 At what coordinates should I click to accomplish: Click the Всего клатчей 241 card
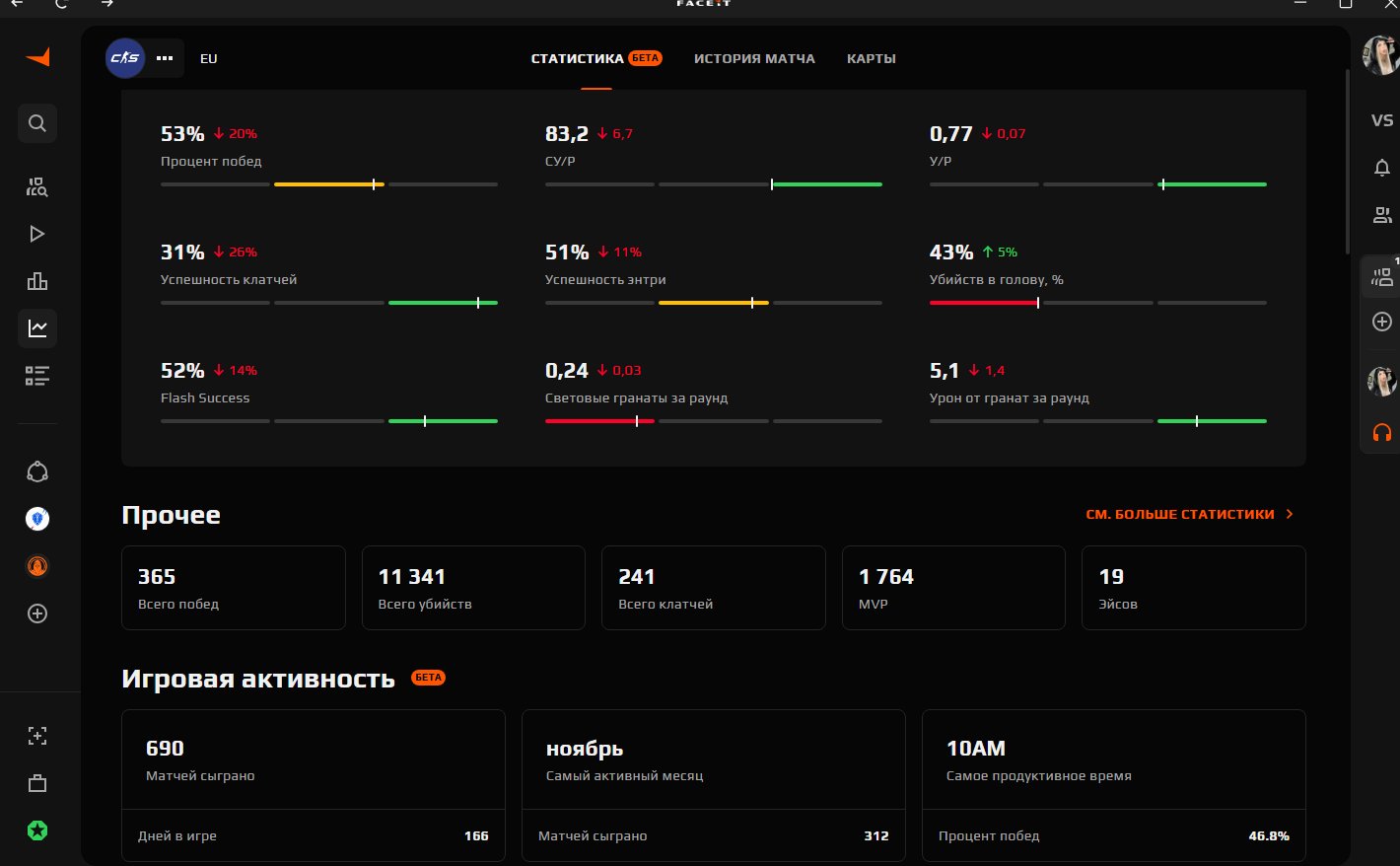[714, 588]
